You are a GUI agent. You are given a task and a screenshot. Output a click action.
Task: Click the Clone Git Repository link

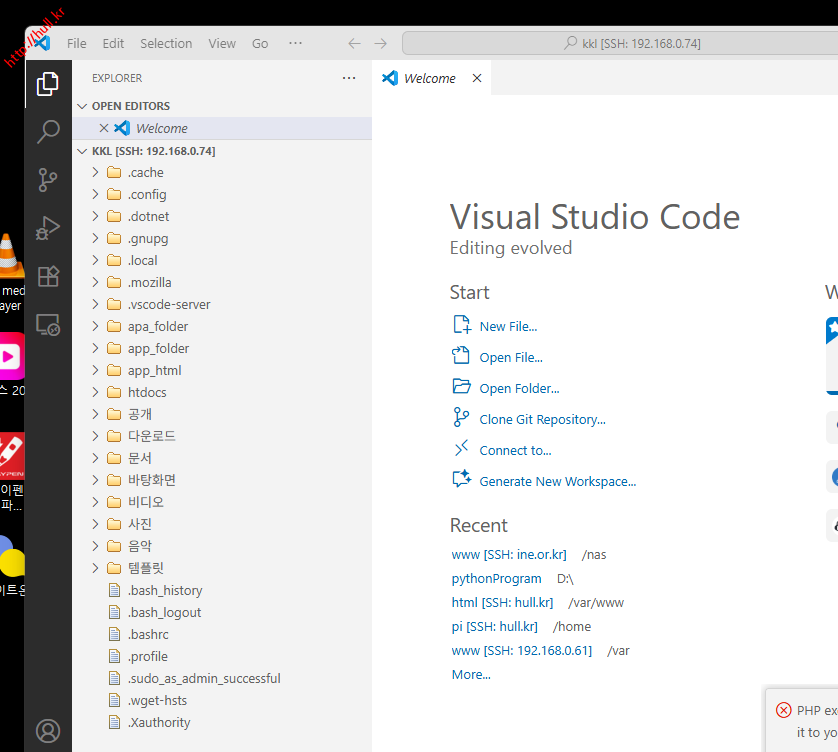tap(542, 420)
